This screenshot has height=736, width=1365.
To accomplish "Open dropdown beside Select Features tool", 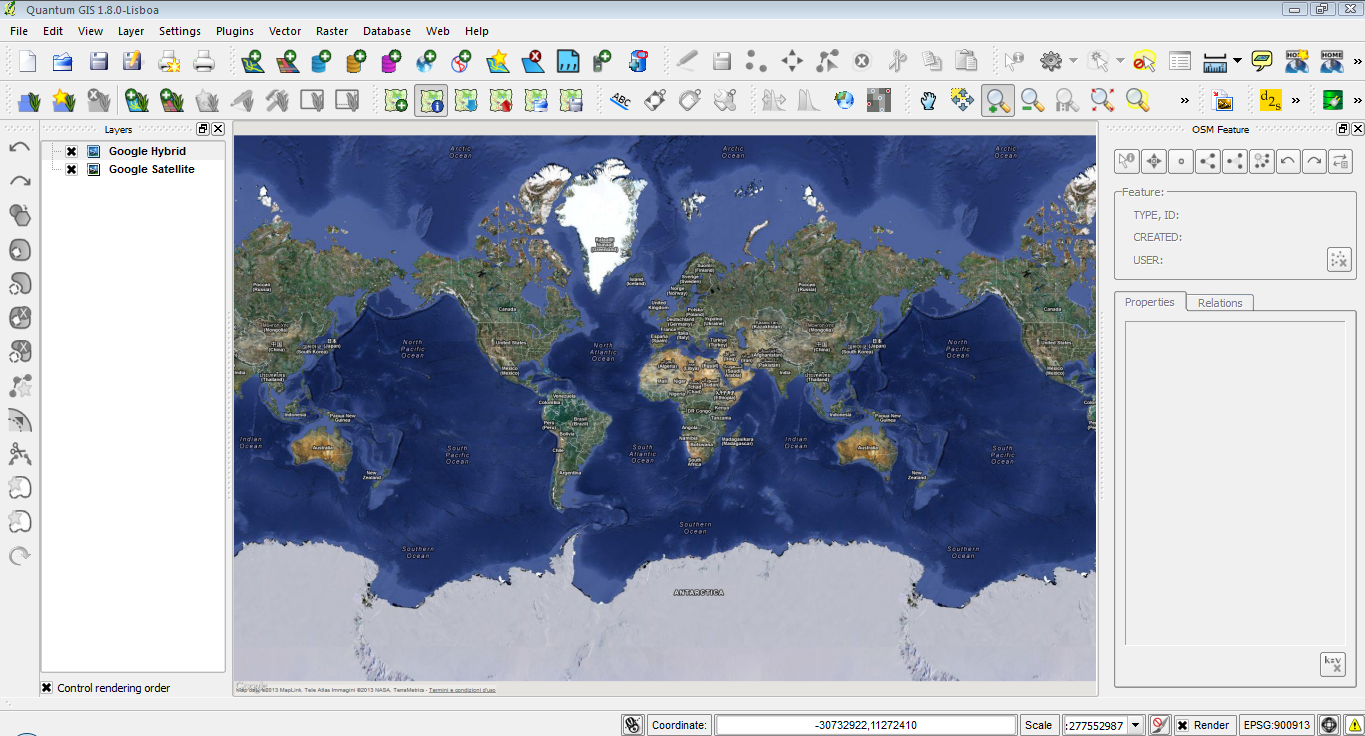I will [1121, 61].
